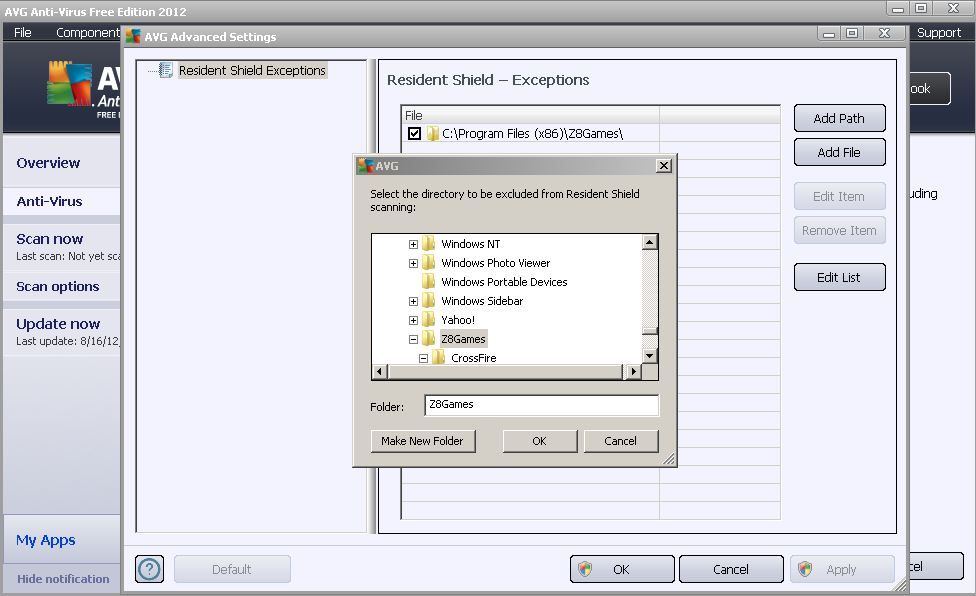Click the Resident Shield Exceptions tree icon
This screenshot has width=976, height=596.
coord(166,70)
